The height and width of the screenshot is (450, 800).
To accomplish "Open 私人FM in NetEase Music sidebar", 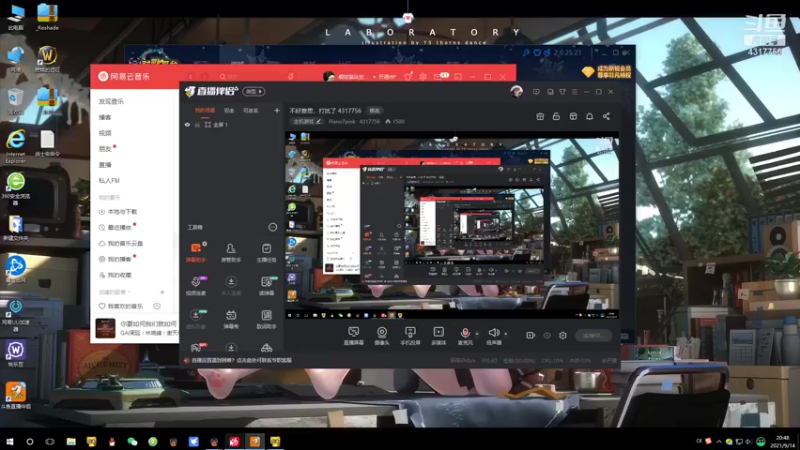I will tap(109, 181).
